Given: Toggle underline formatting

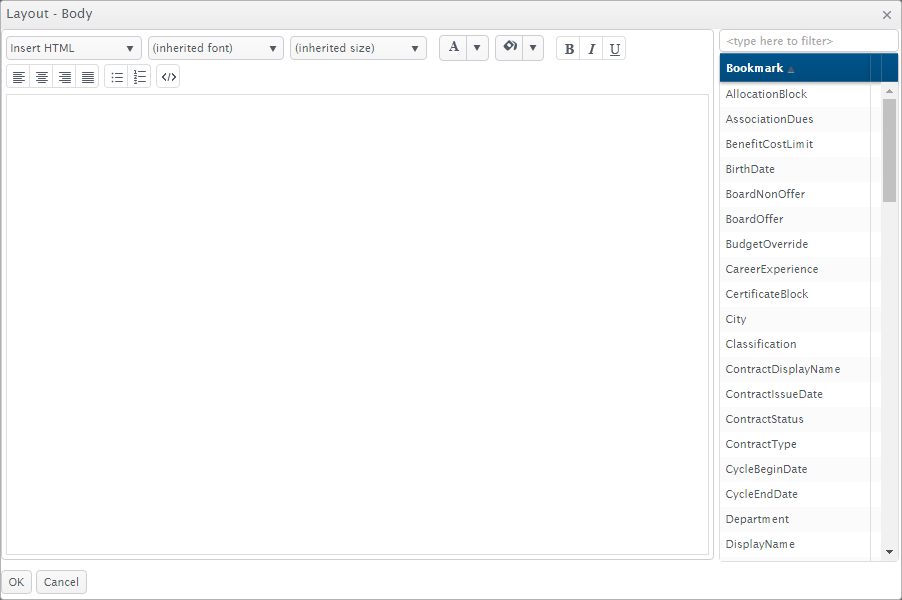Looking at the screenshot, I should (x=614, y=49).
